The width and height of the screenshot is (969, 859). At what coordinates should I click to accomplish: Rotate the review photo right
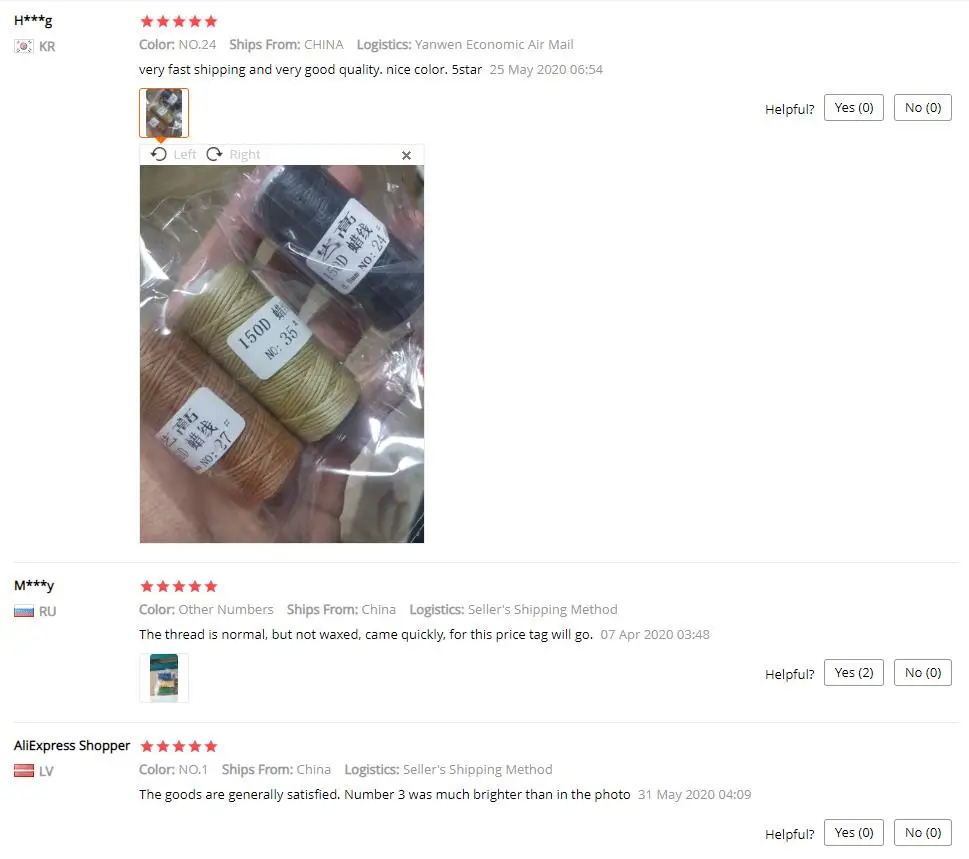233,154
